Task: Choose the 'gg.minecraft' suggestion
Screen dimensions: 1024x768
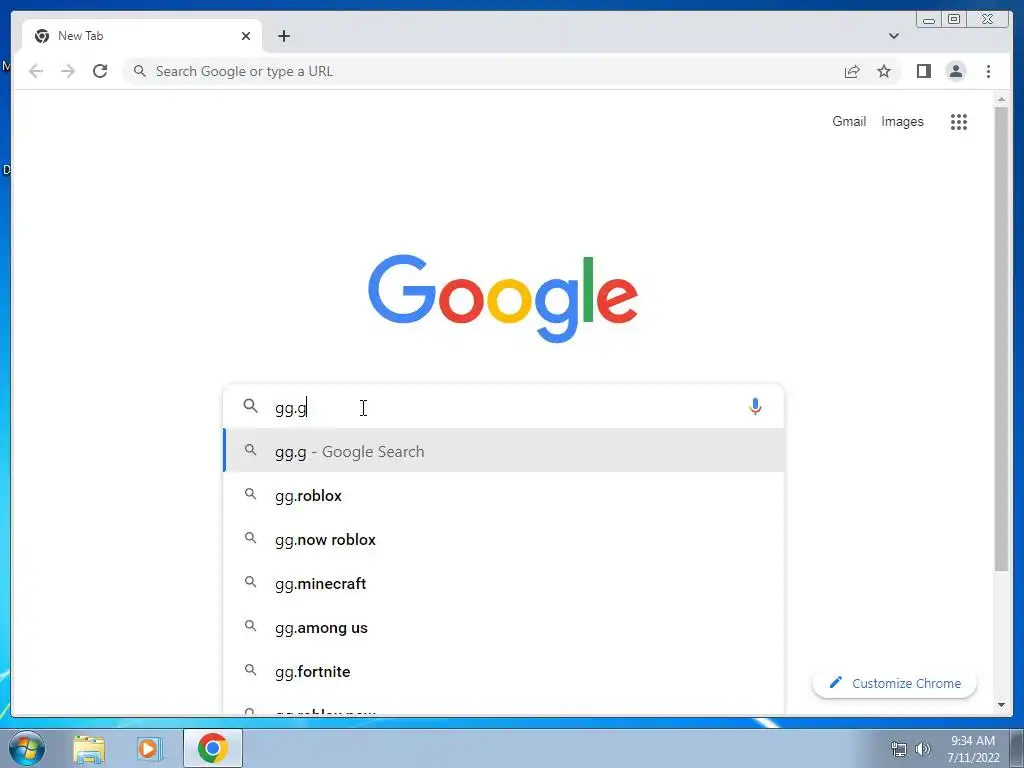Action: click(x=504, y=583)
